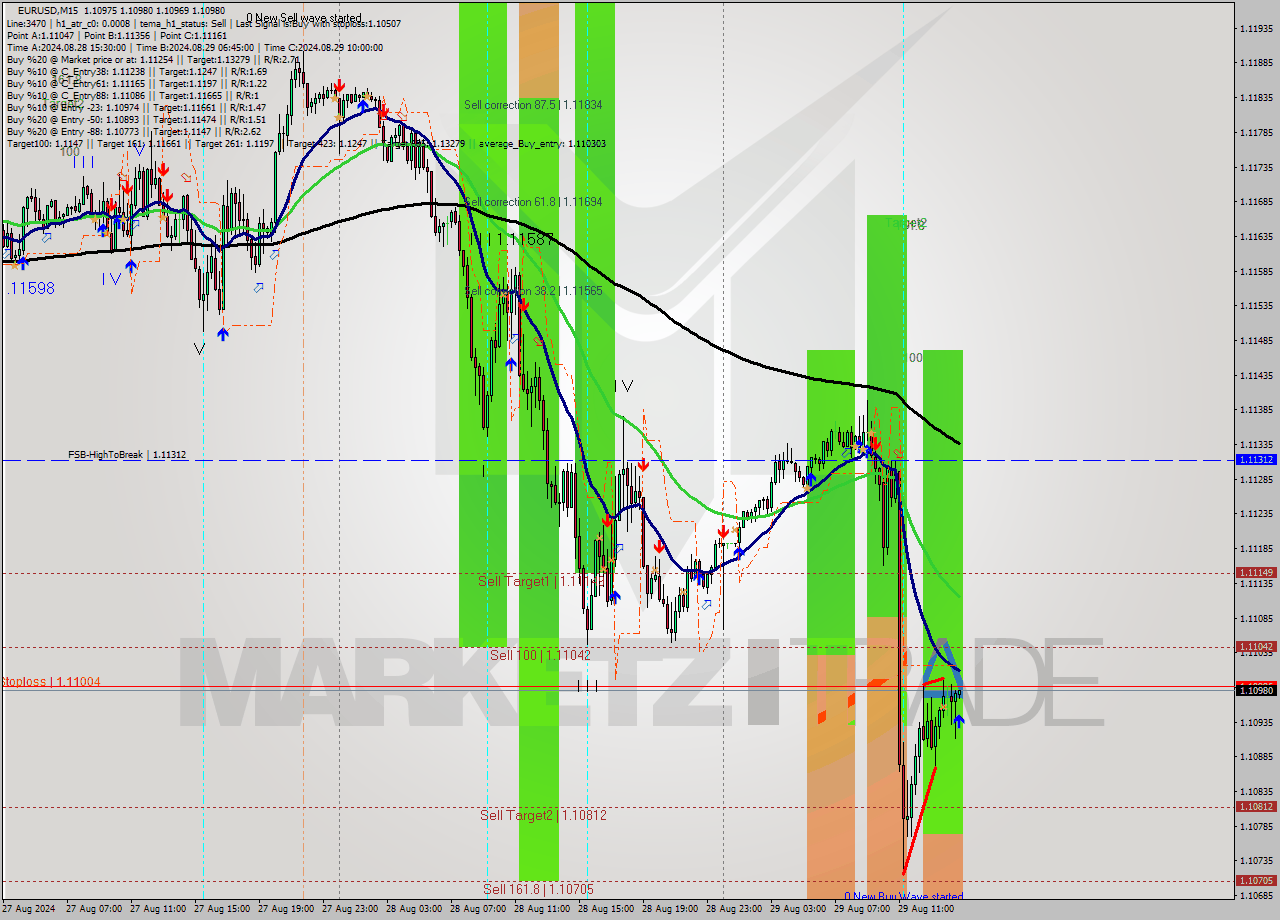This screenshot has height=920, width=1280.
Task: Click the 'Line:3470 | h1_atr_c0' info line
Action: coord(204,23)
